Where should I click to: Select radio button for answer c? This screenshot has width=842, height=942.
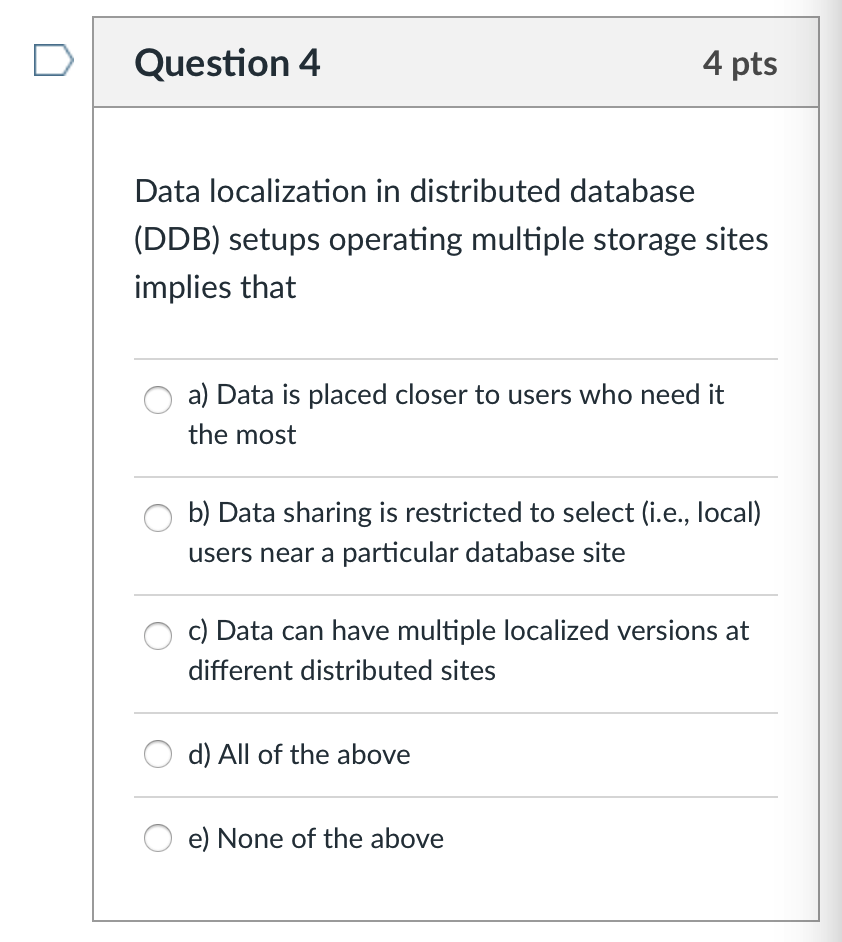tap(157, 636)
